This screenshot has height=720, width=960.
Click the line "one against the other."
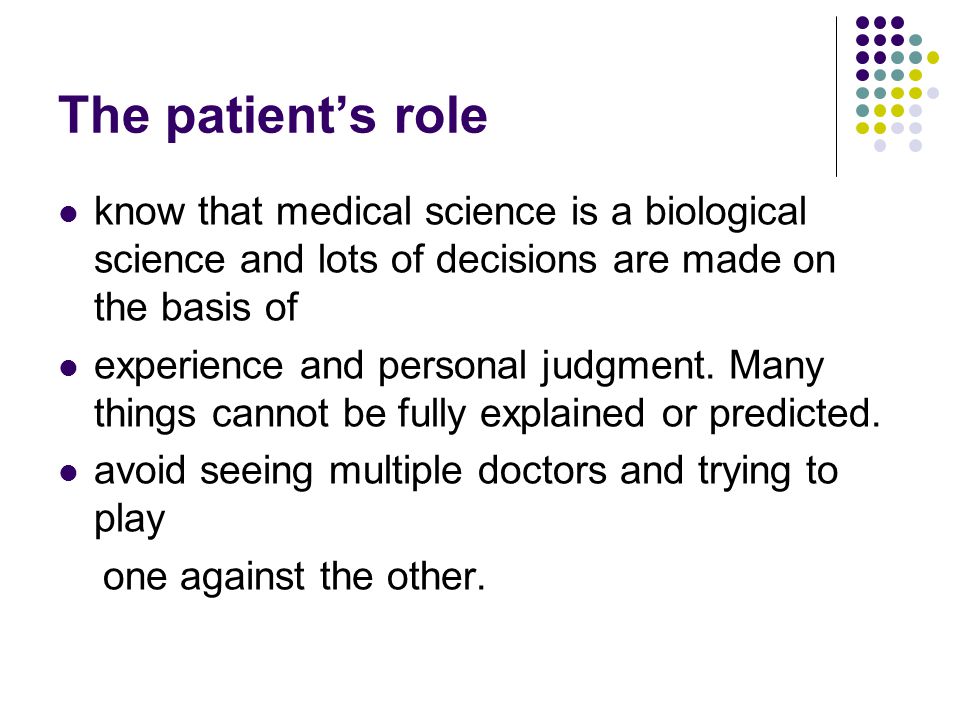point(294,577)
